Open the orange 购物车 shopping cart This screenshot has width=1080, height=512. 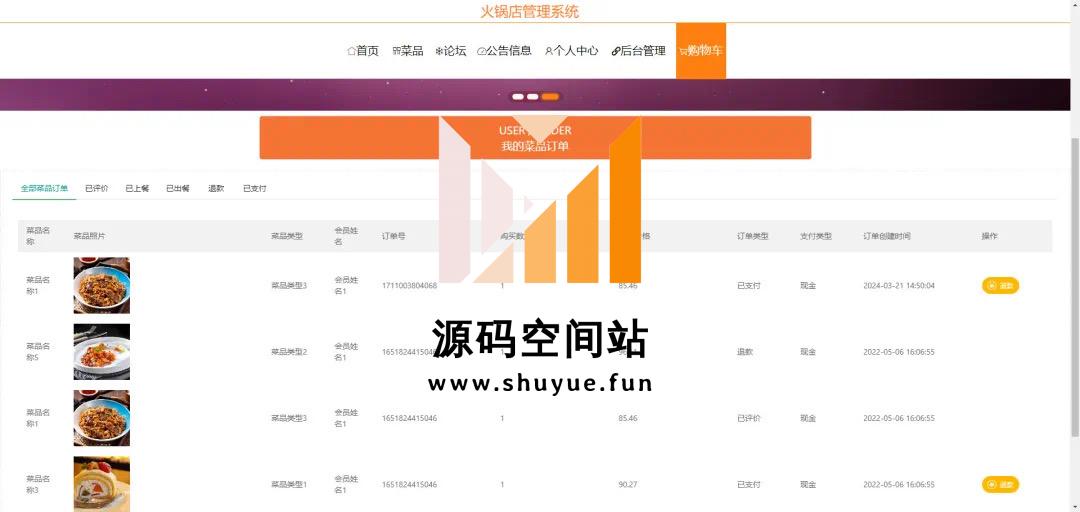700,50
